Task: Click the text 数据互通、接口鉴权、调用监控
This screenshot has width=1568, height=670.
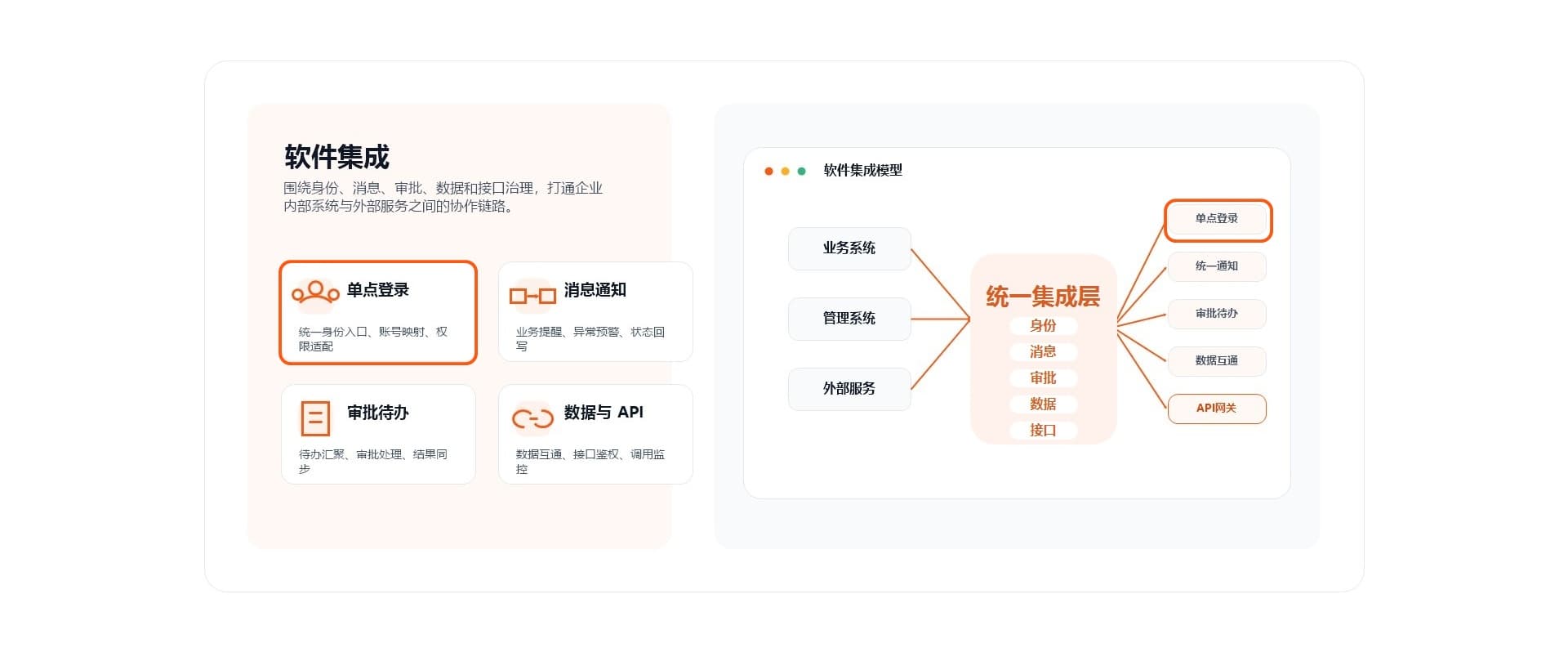Action: click(590, 462)
